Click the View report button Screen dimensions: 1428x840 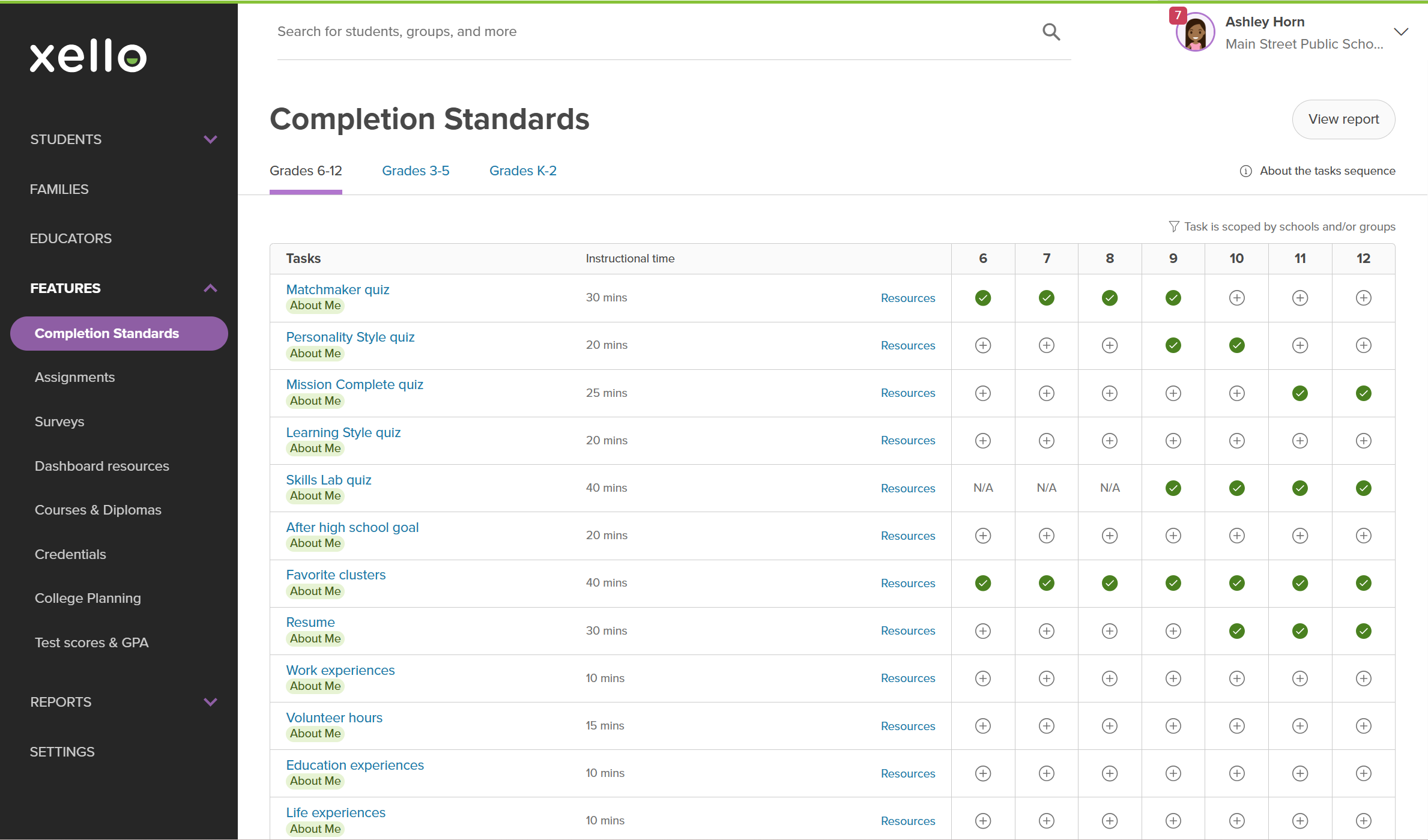(x=1343, y=119)
